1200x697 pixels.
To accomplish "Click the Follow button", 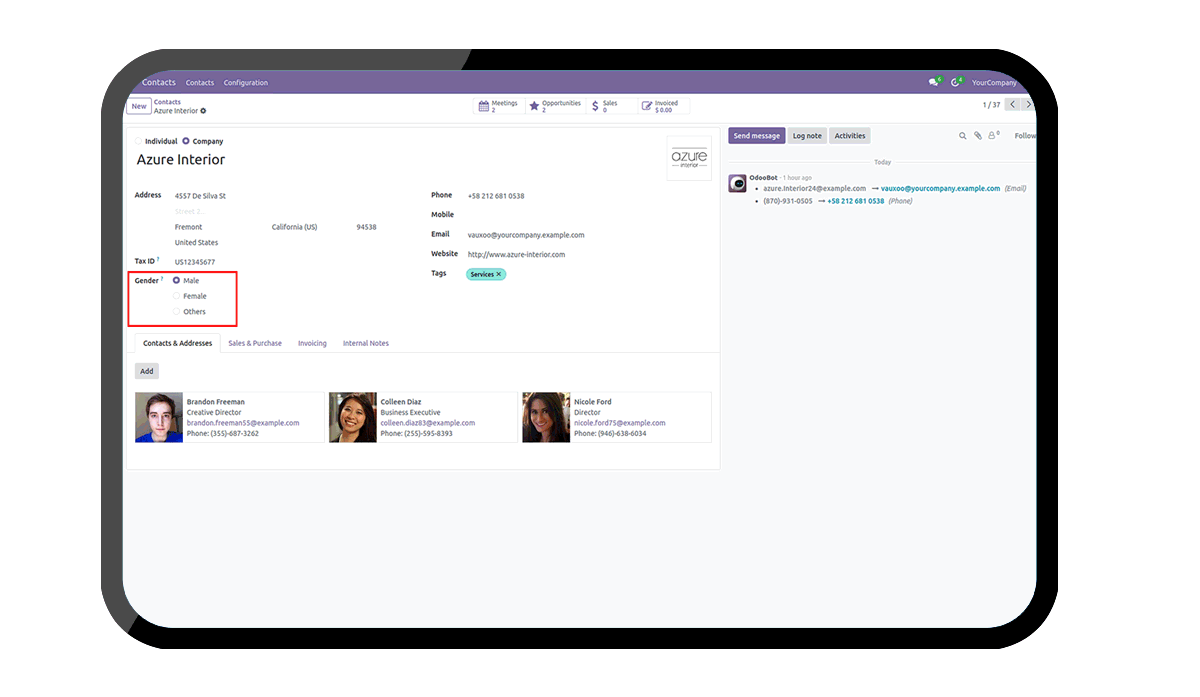I will [1025, 136].
